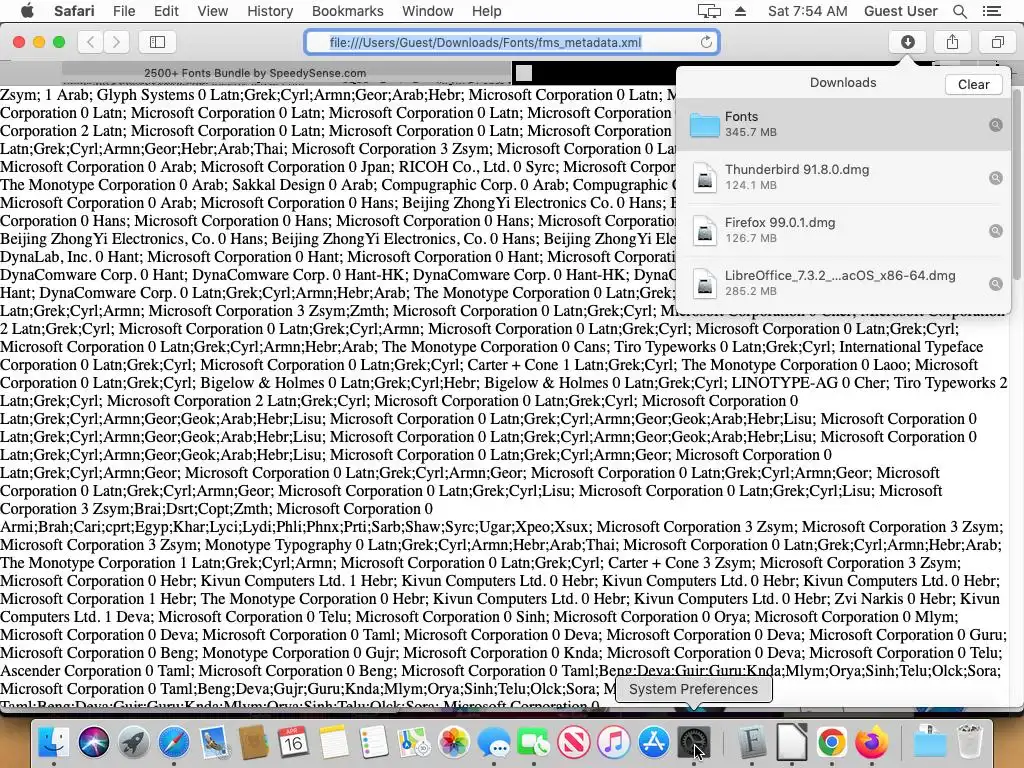Open System Preferences from the Dock
This screenshot has width=1024, height=768.
click(x=694, y=743)
